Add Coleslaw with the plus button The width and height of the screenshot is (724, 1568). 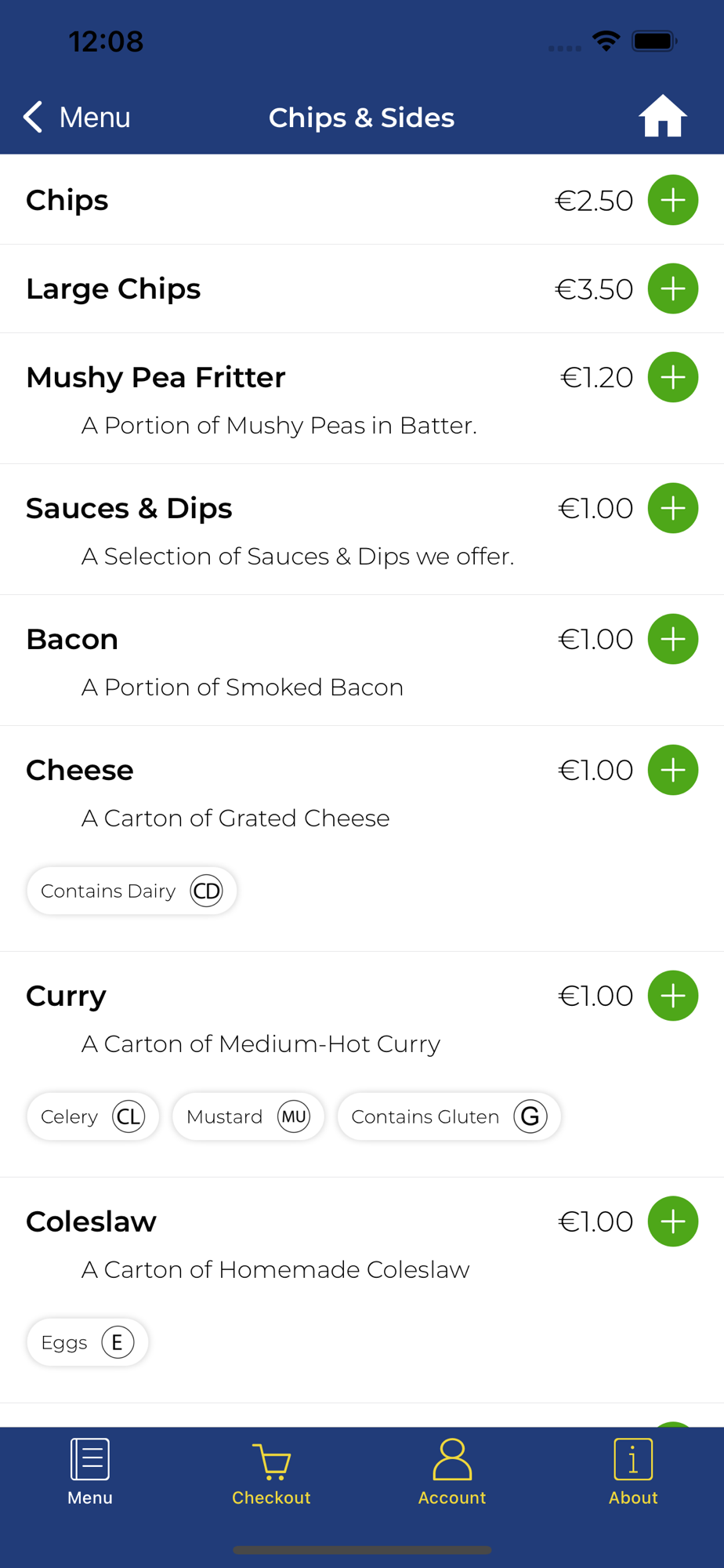click(672, 1221)
